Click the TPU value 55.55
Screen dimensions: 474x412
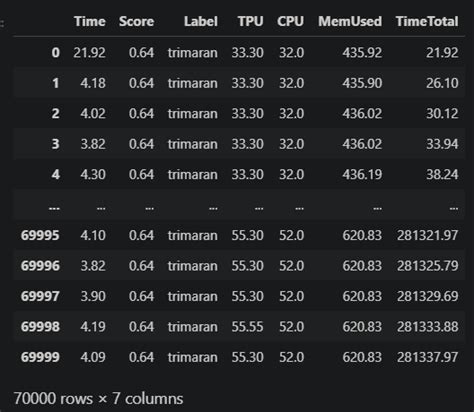(x=247, y=327)
